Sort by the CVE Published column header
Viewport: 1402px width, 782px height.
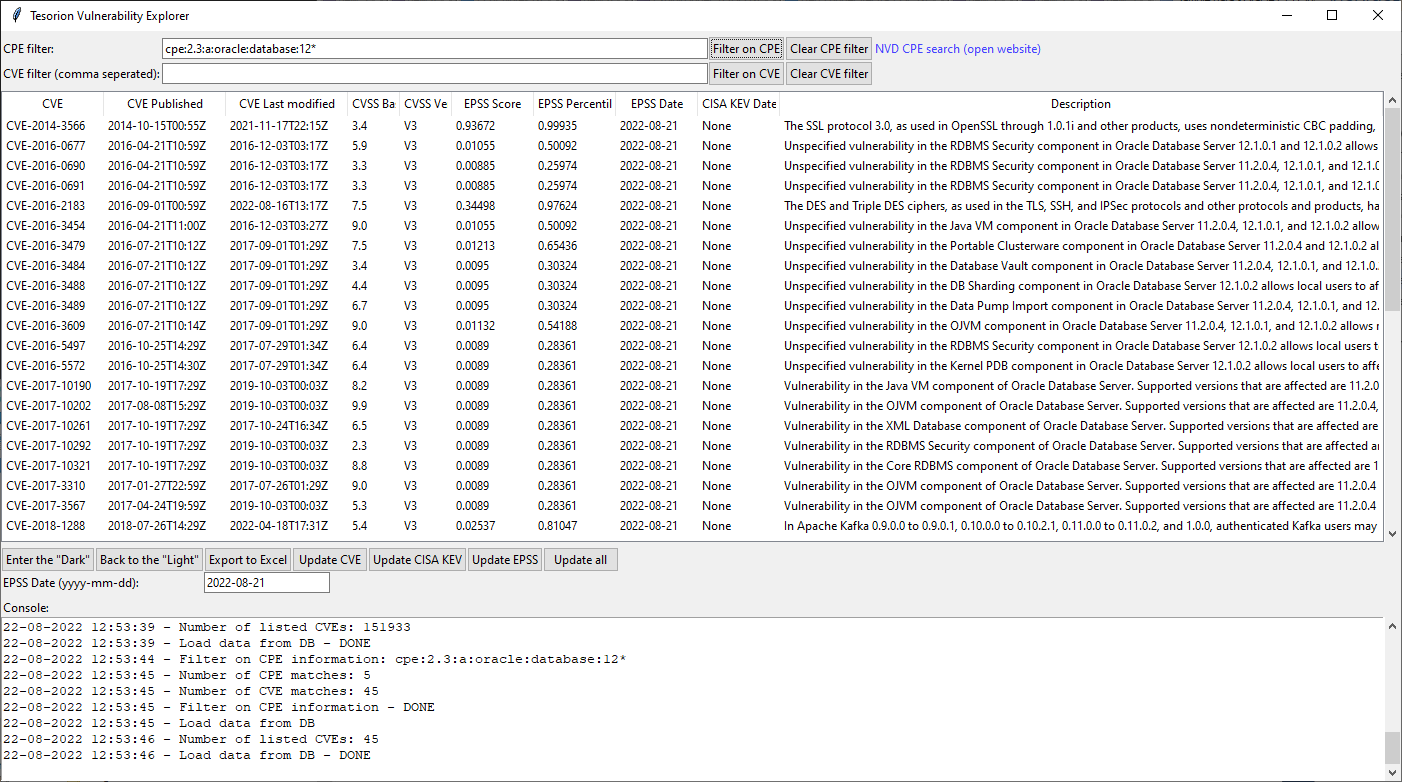[165, 103]
